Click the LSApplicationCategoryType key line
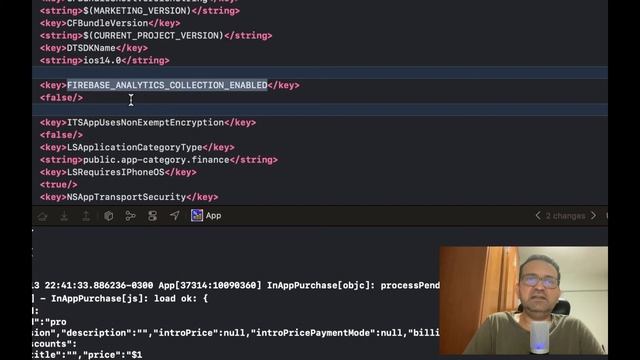Screen dimensions: 640x360 [x=137, y=147]
